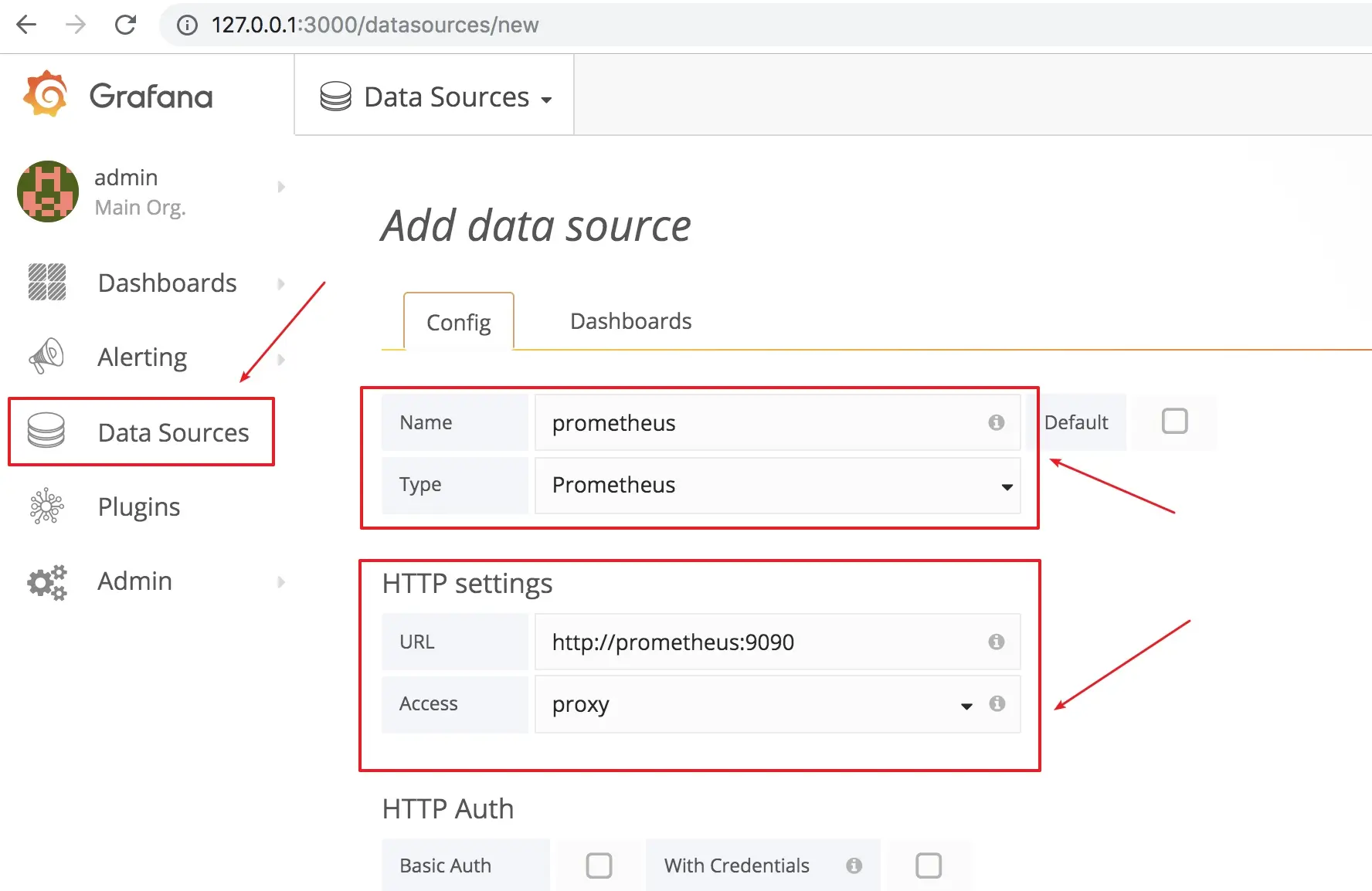Click the Grafana logo icon
The image size is (1372, 891).
[46, 94]
